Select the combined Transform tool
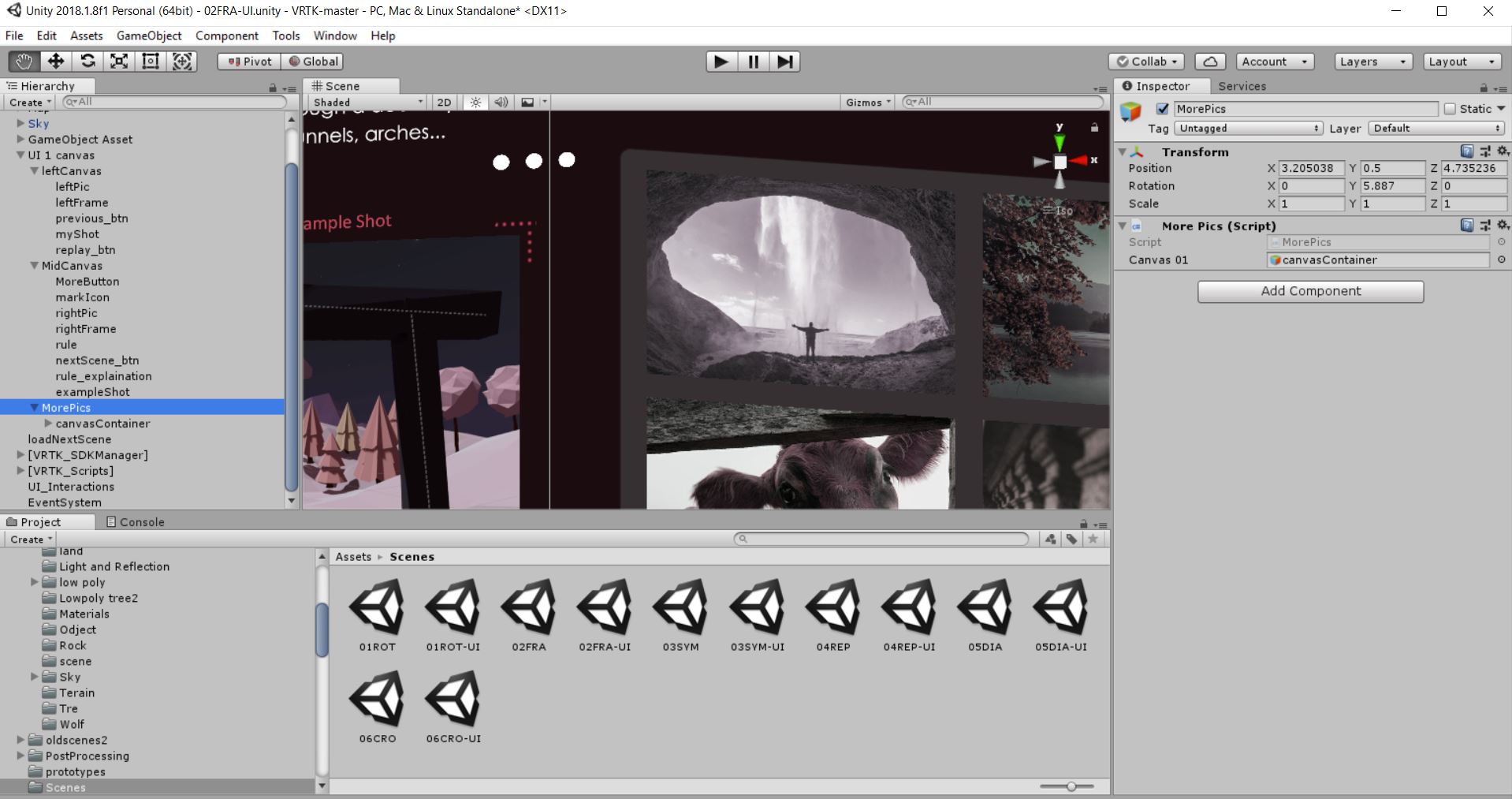This screenshot has width=1512, height=799. coord(182,62)
